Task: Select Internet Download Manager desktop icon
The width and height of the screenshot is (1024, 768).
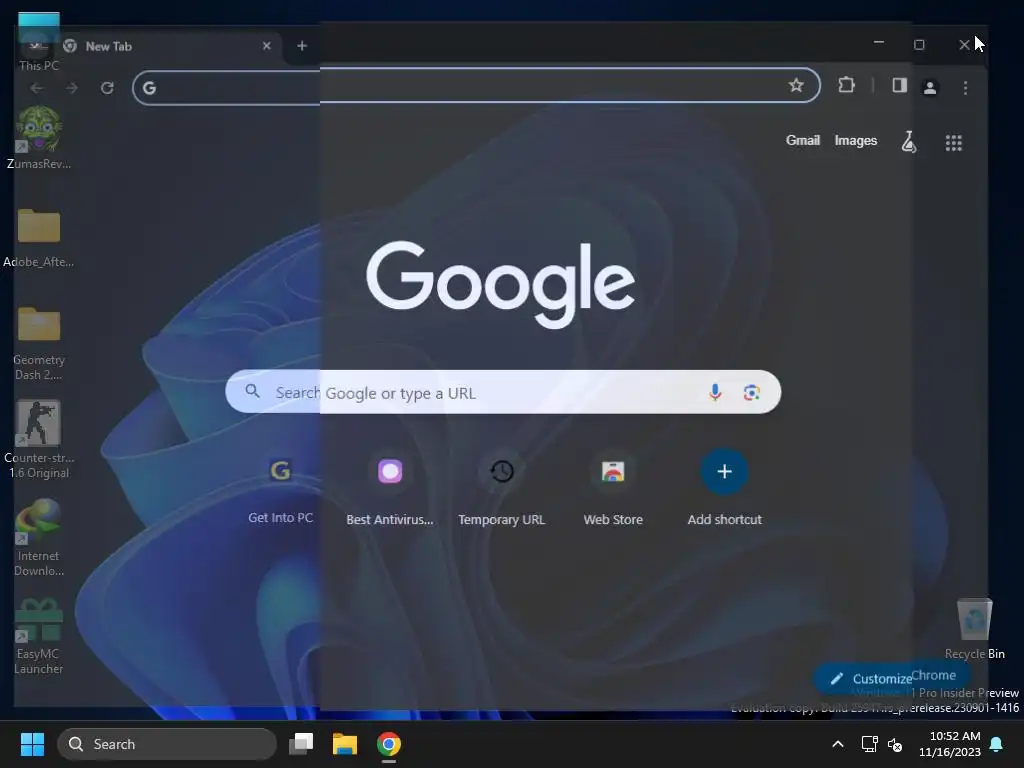Action: click(39, 538)
